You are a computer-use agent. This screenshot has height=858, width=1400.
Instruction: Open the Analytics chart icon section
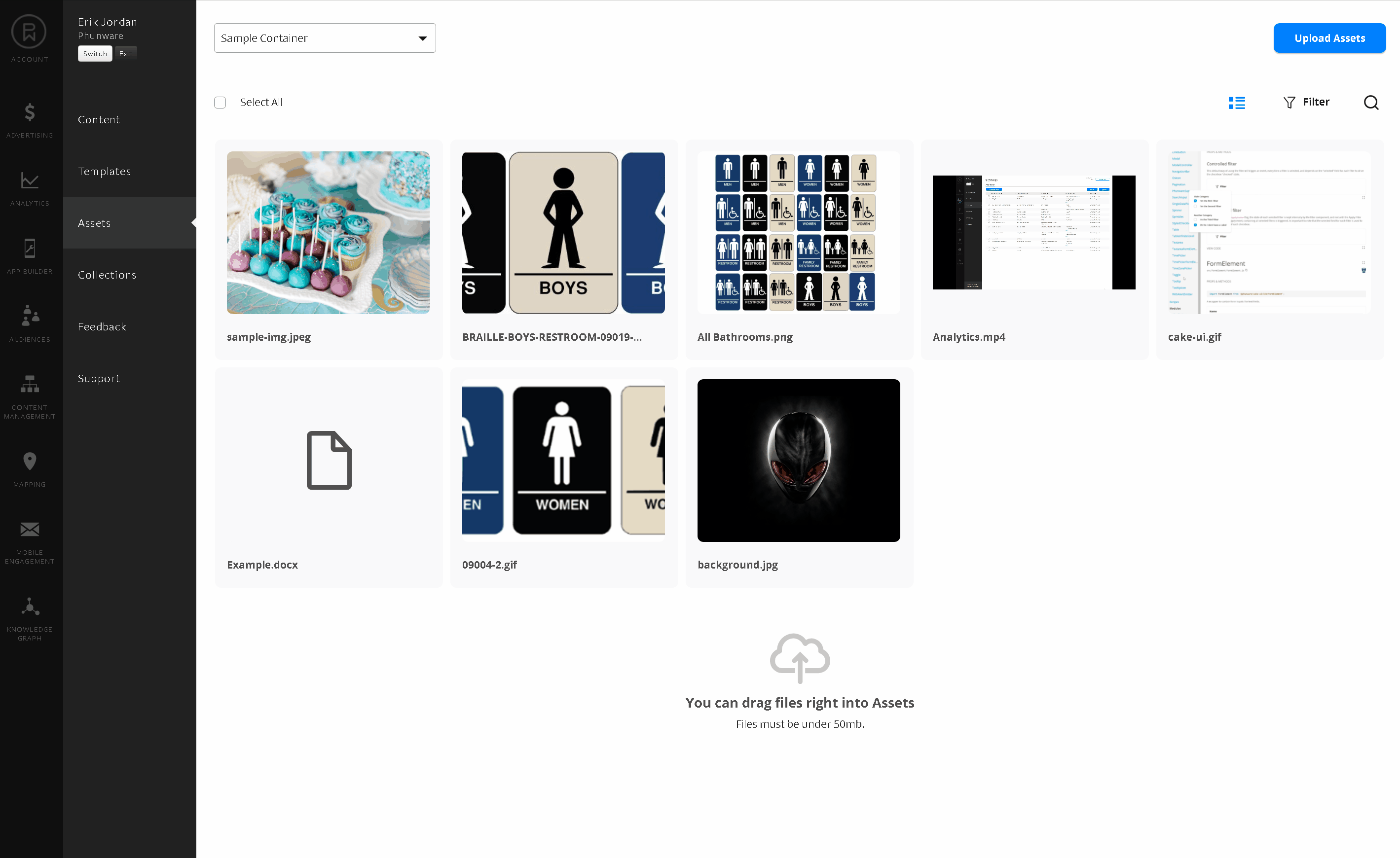30,181
